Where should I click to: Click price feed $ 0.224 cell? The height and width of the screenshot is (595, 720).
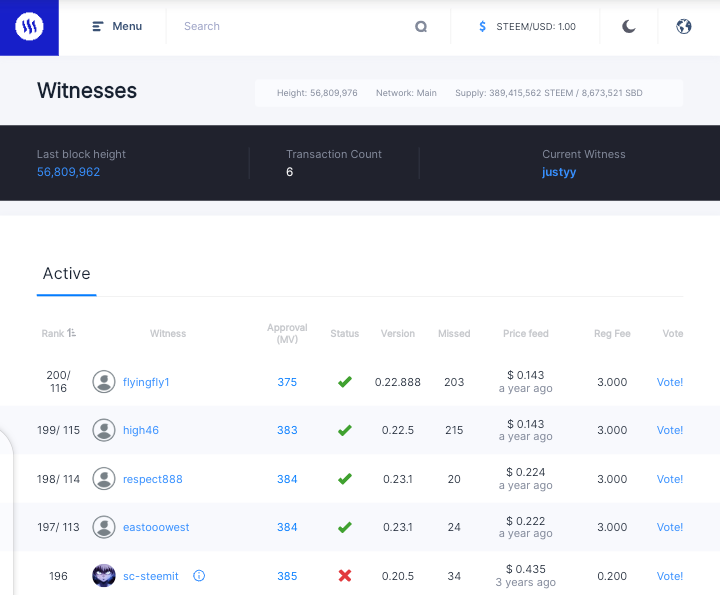pos(526,479)
